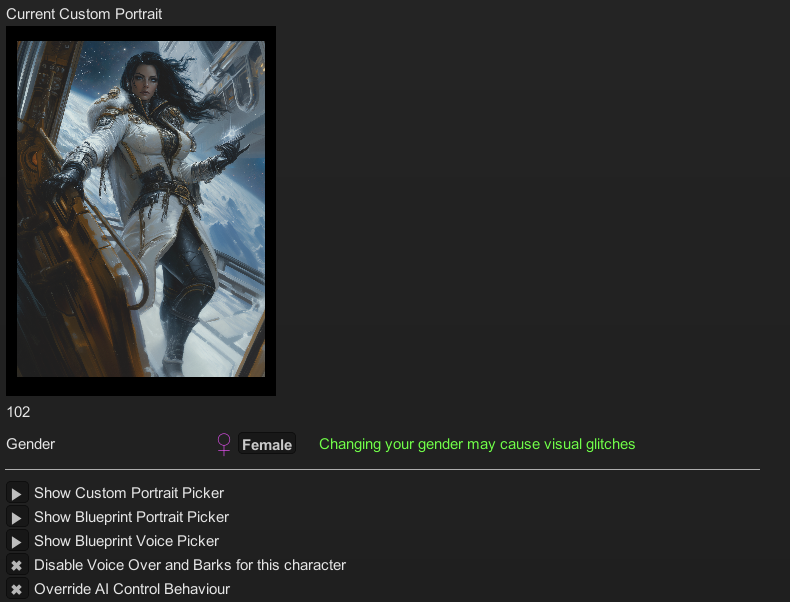Click the current custom portrait image
This screenshot has height=602, width=790.
tap(141, 209)
